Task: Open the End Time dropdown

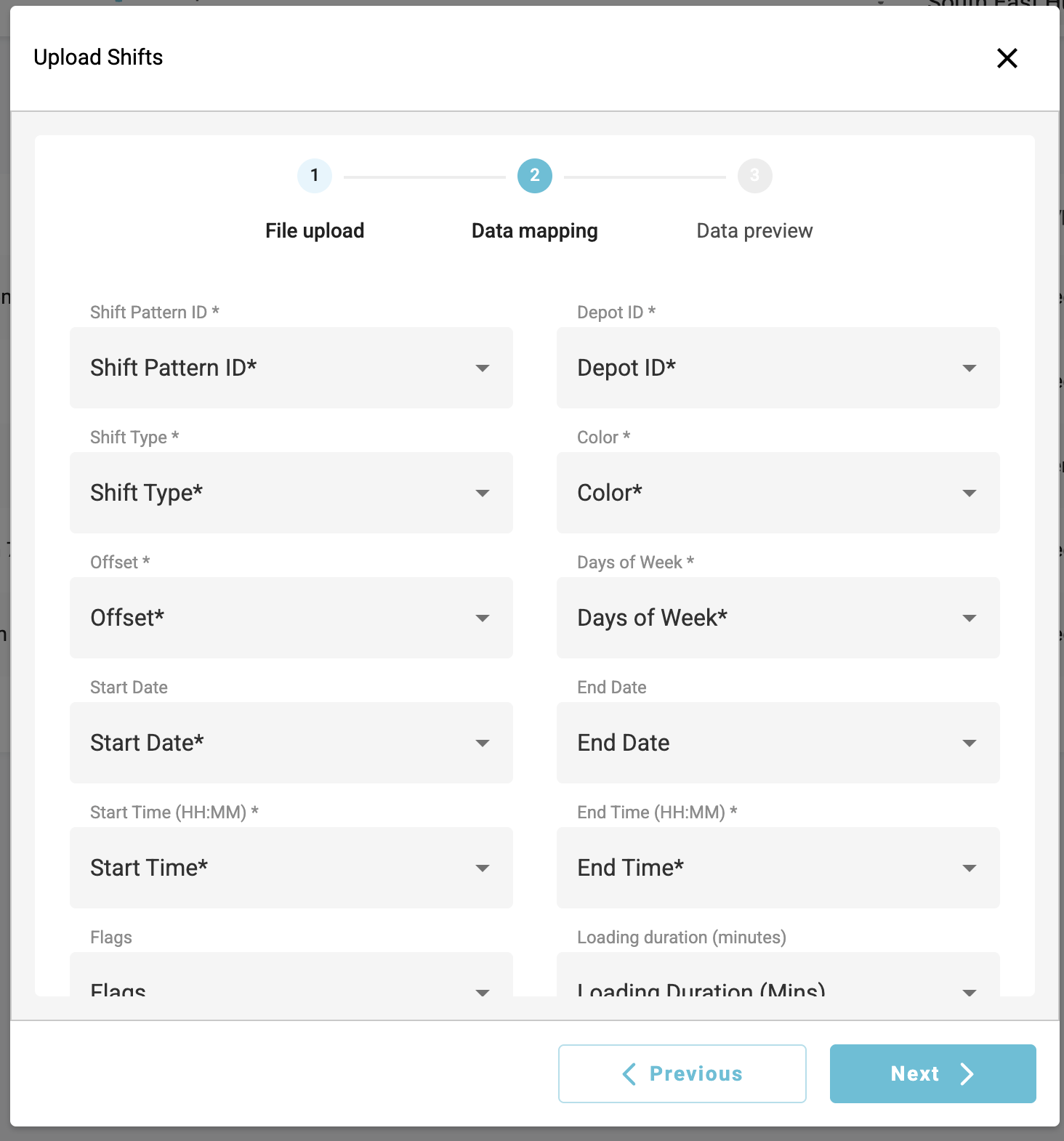Action: click(778, 868)
